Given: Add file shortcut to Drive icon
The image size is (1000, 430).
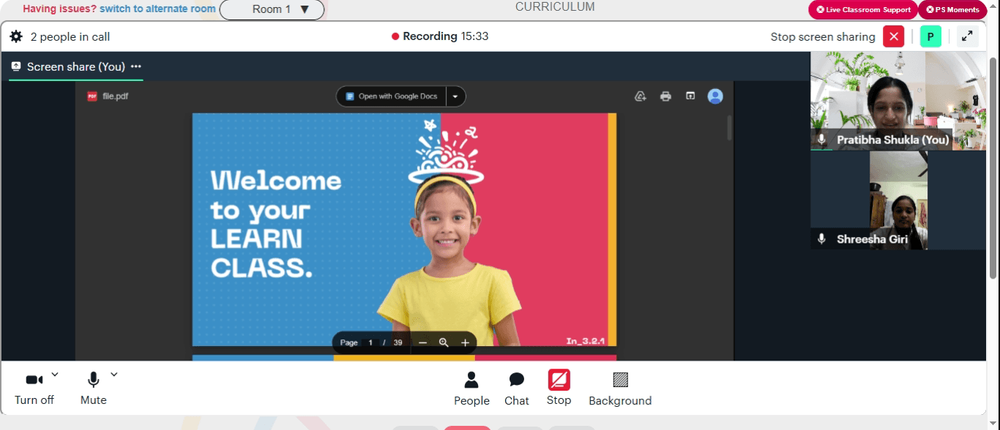Looking at the screenshot, I should [x=640, y=96].
